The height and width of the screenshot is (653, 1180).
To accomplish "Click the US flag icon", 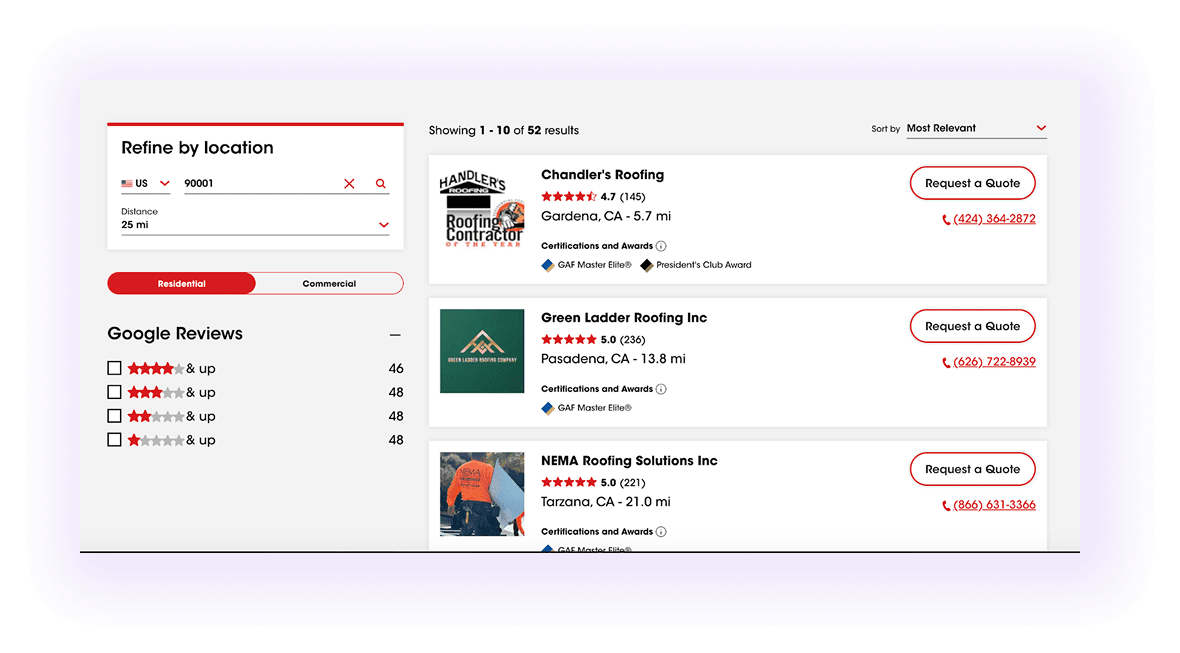I will 127,184.
